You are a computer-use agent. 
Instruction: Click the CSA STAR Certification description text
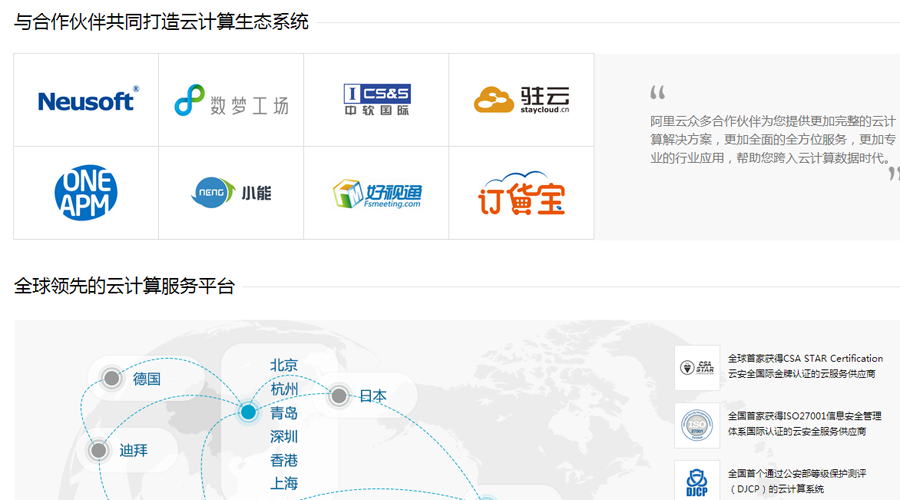click(x=805, y=366)
